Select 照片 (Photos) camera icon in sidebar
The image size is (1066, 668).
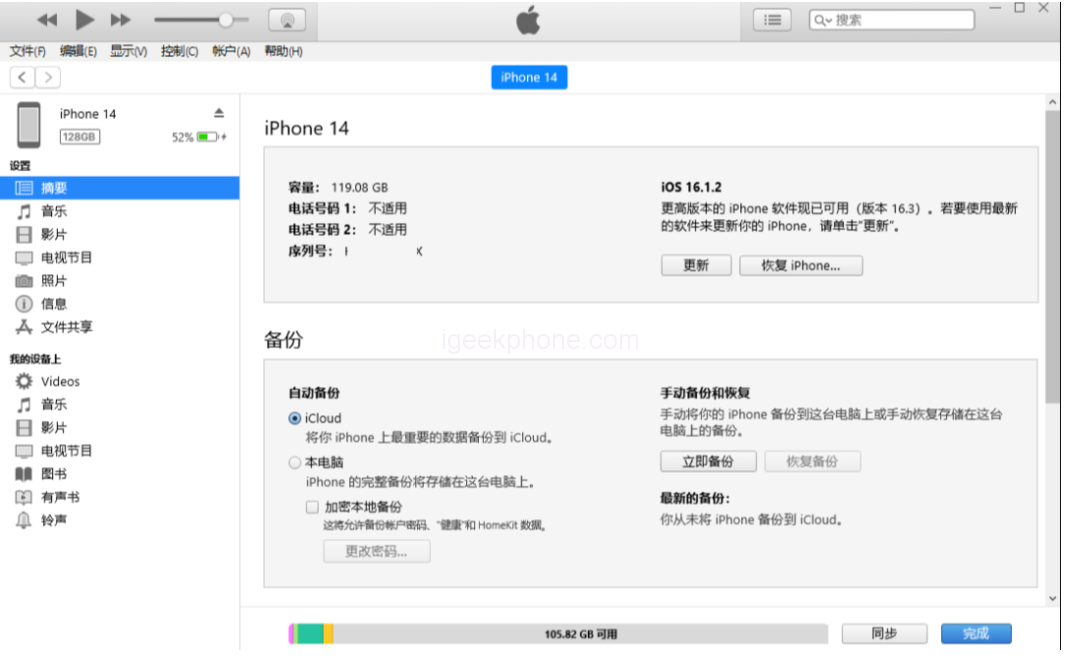point(25,281)
